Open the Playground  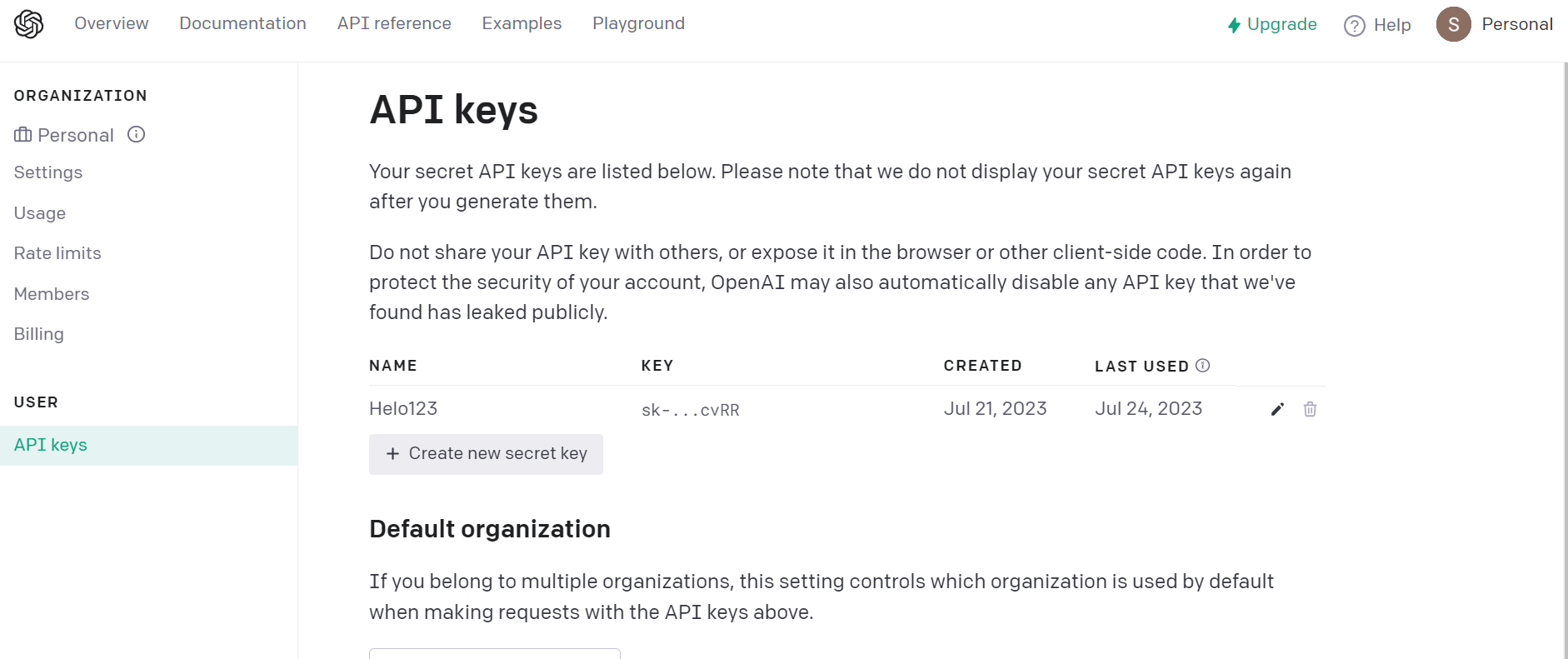(638, 23)
